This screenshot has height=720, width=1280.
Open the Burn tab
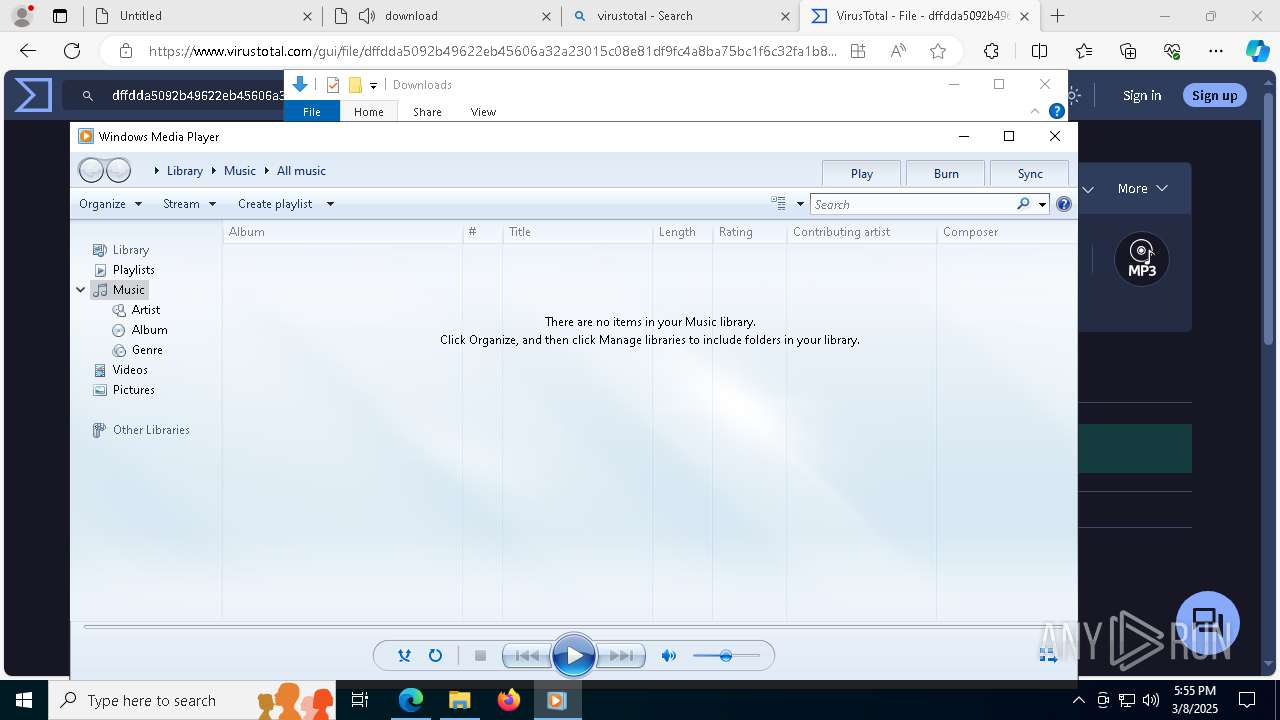pyautogui.click(x=946, y=173)
